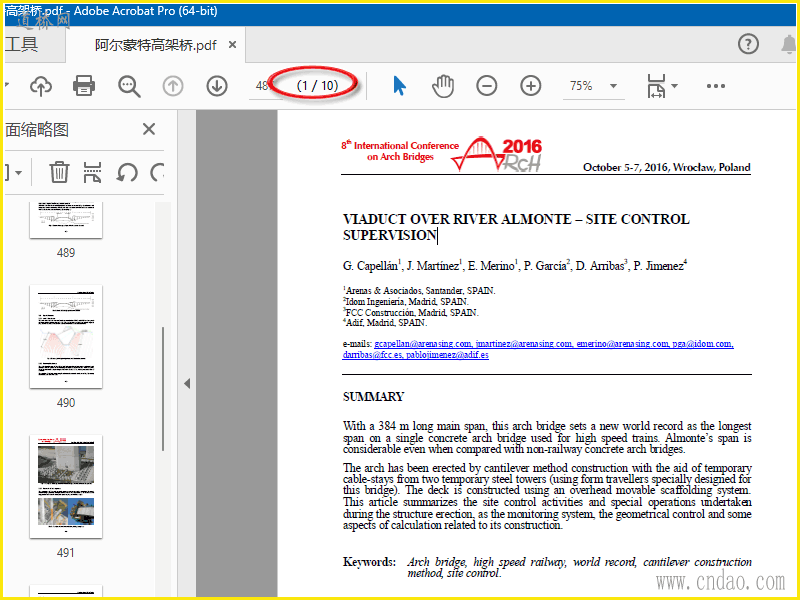This screenshot has height=600, width=800.
Task: Switch to 阿尔蒙特高架桥.pdf tab
Action: (155, 45)
